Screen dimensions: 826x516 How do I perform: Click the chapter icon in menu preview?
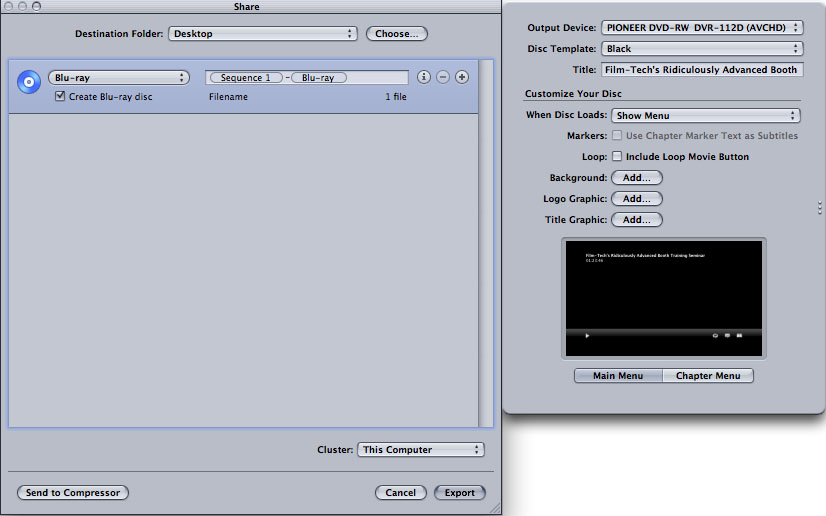pyautogui.click(x=740, y=335)
